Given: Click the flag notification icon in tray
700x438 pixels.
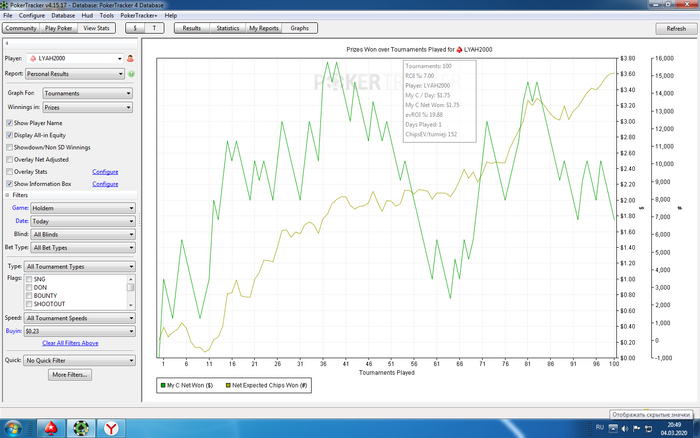Looking at the screenshot, I should (x=636, y=428).
